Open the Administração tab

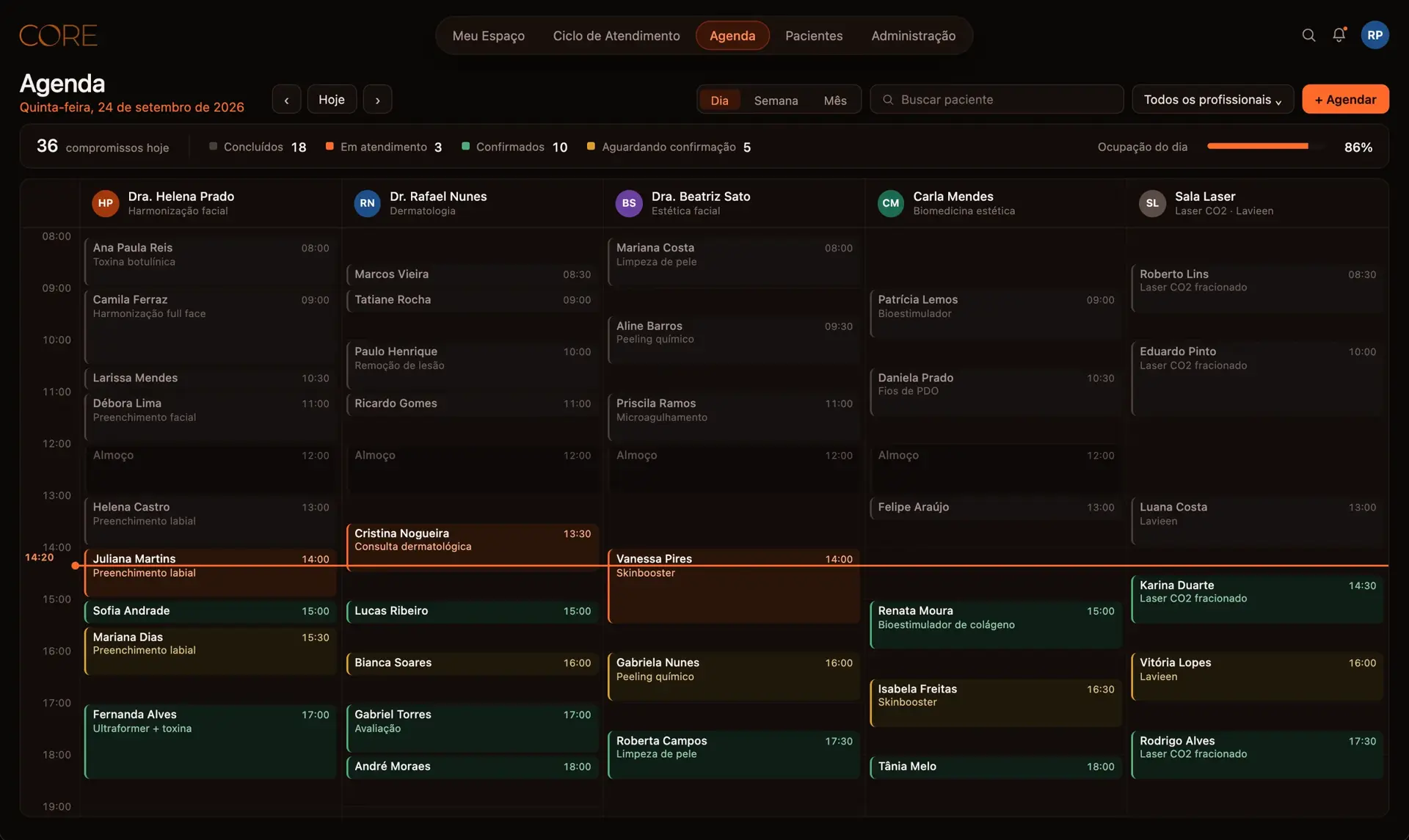click(x=913, y=35)
